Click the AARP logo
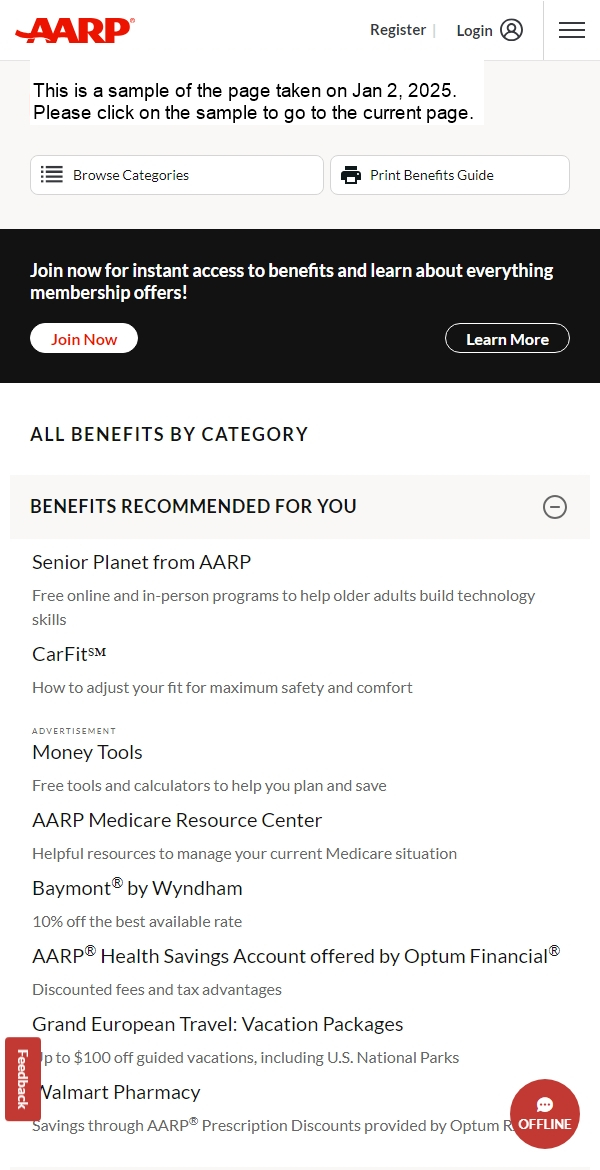The image size is (600, 1170). click(x=75, y=31)
